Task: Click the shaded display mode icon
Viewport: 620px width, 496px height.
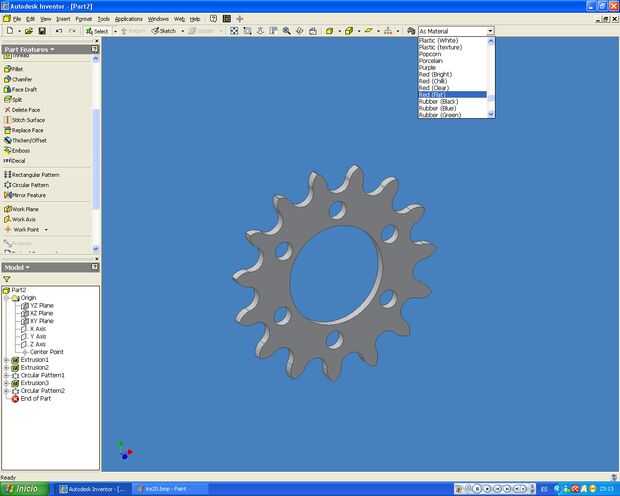Action: [x=329, y=30]
